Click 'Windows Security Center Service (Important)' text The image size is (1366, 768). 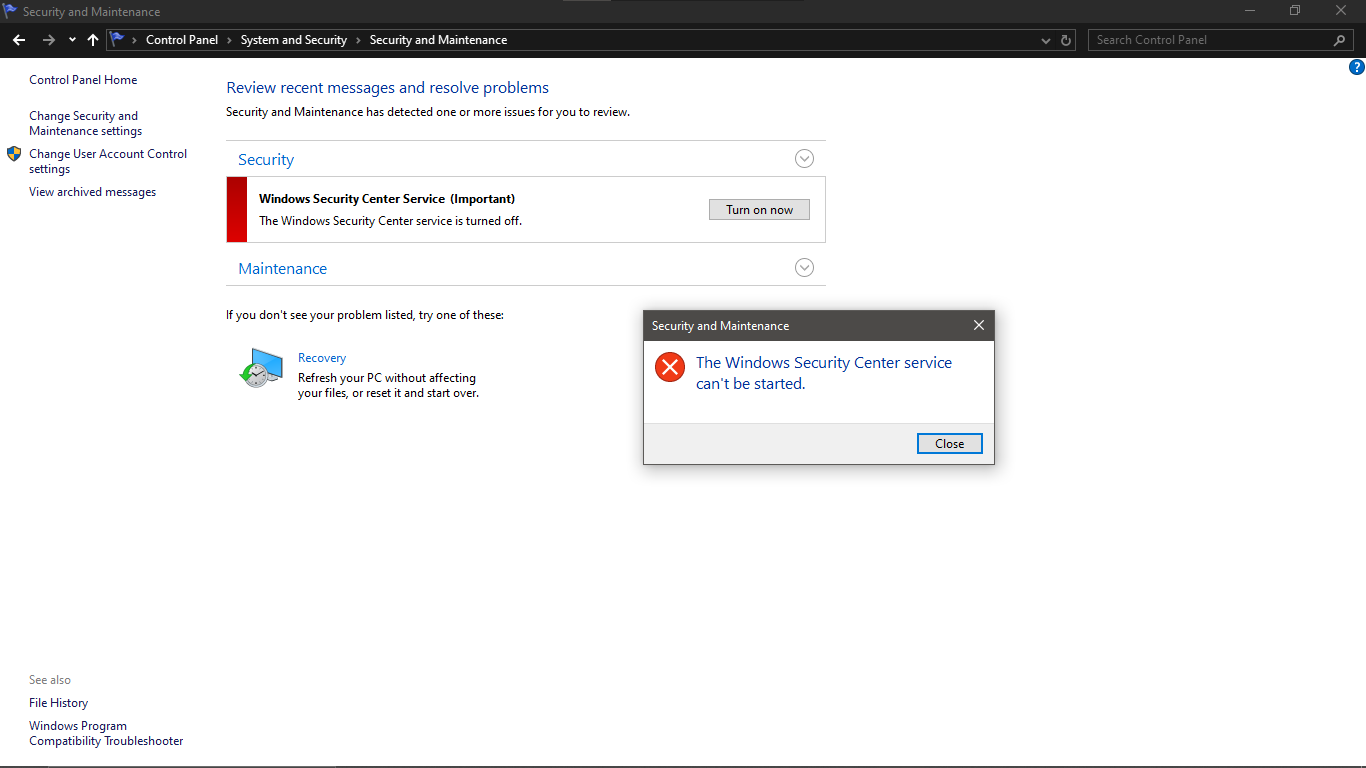(x=387, y=199)
